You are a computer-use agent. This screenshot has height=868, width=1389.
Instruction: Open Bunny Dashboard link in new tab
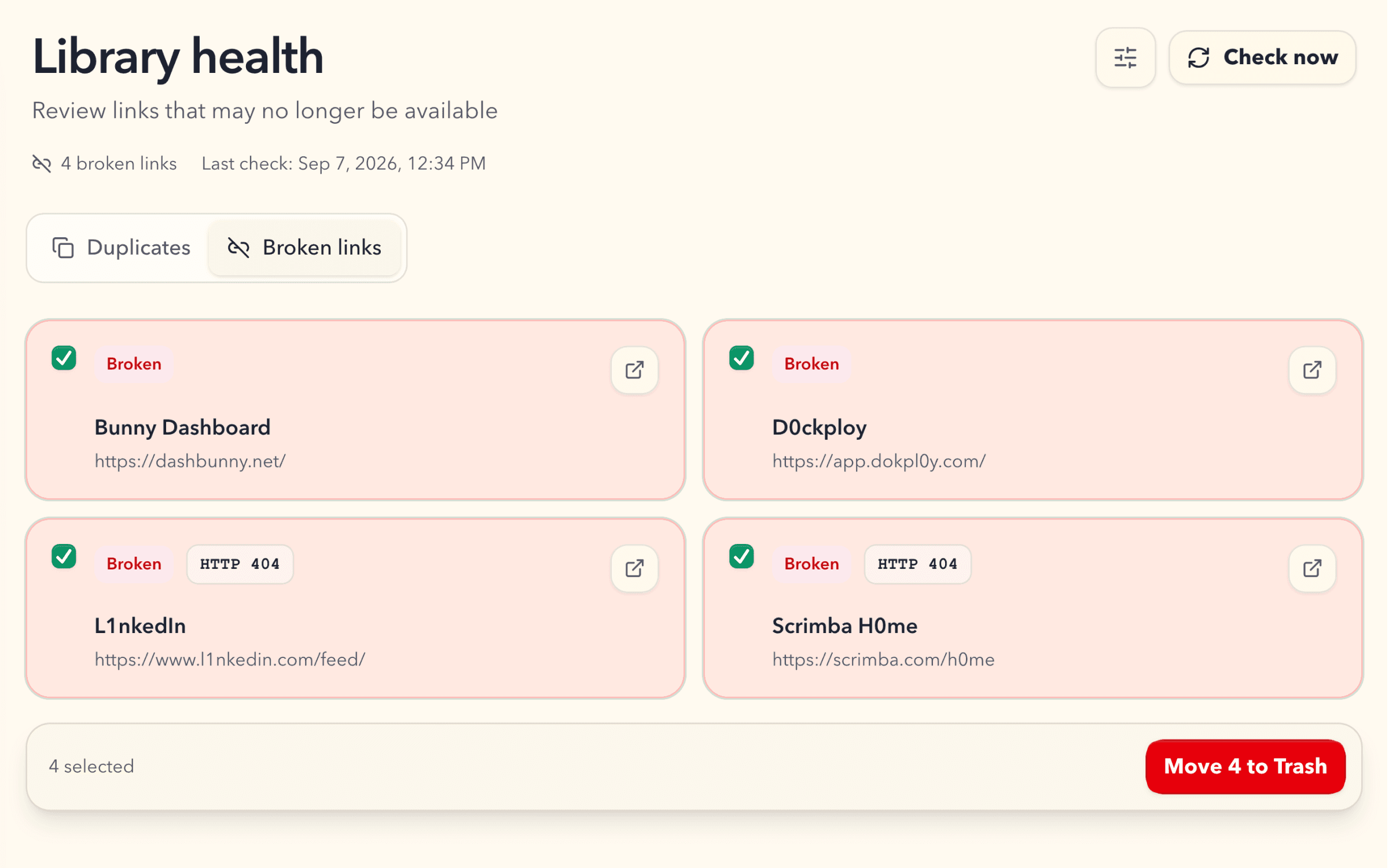635,370
